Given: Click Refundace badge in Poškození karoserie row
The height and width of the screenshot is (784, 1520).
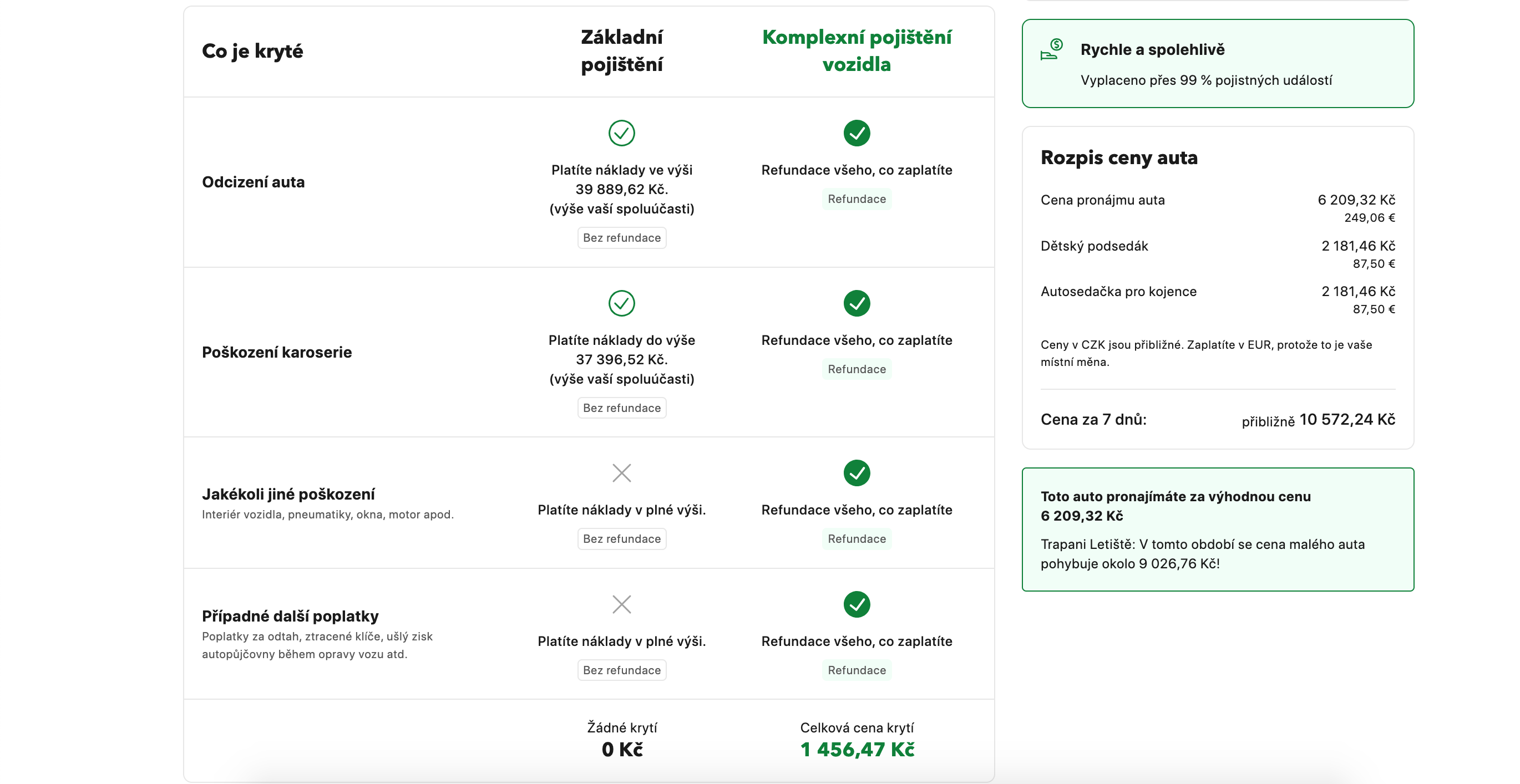Looking at the screenshot, I should coord(856,369).
